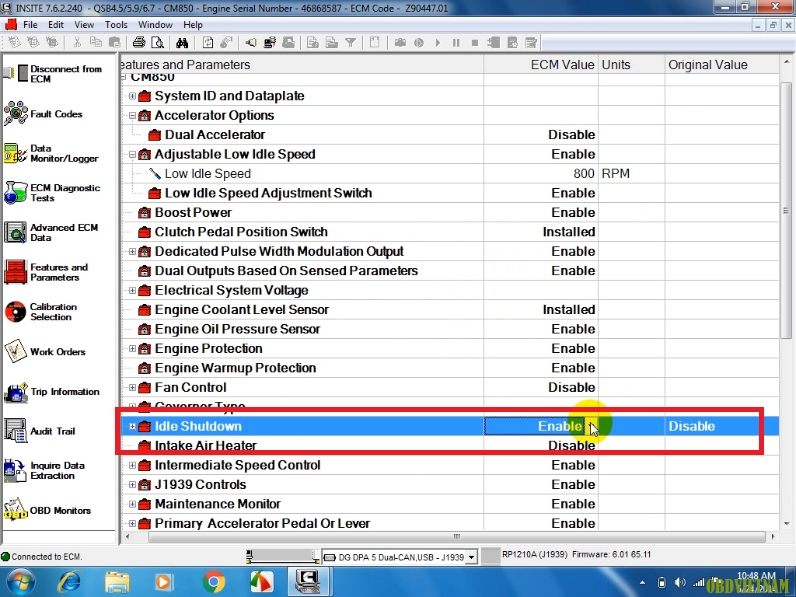Viewport: 796px width, 597px height.
Task: Select the Intake Air Heater row
Action: 450,446
